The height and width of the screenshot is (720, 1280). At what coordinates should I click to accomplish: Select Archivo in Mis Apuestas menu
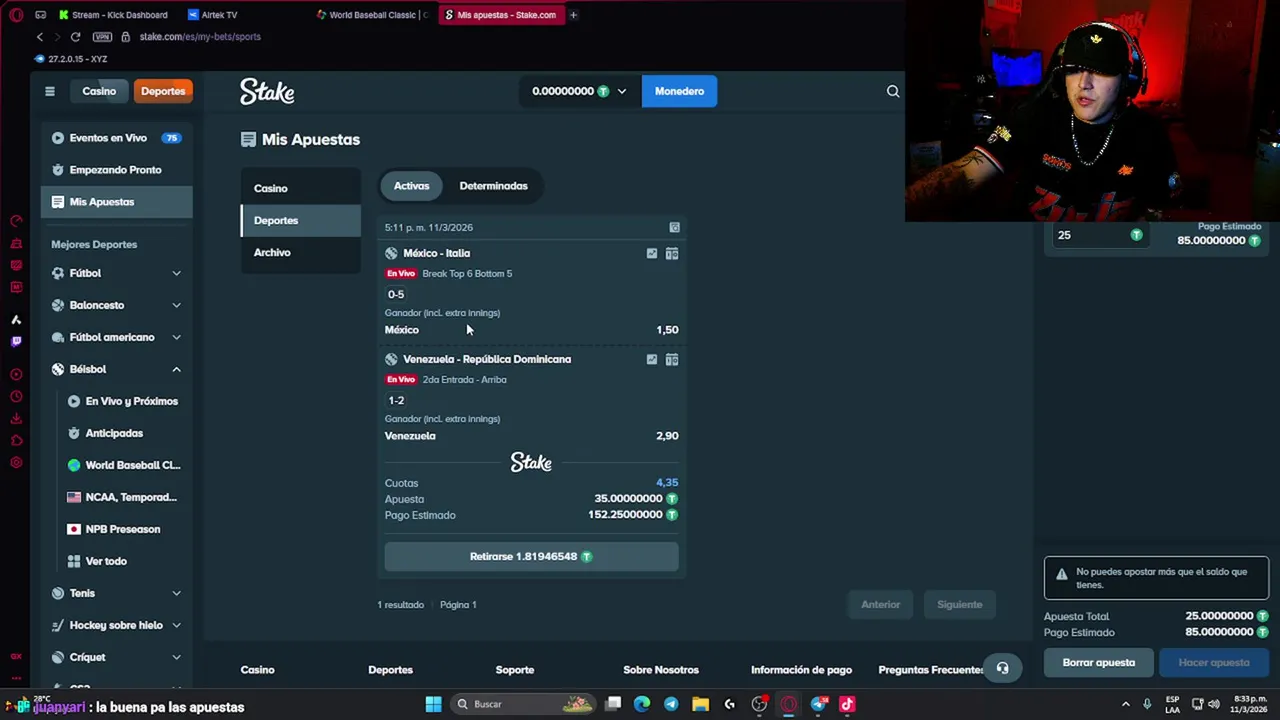[300, 252]
